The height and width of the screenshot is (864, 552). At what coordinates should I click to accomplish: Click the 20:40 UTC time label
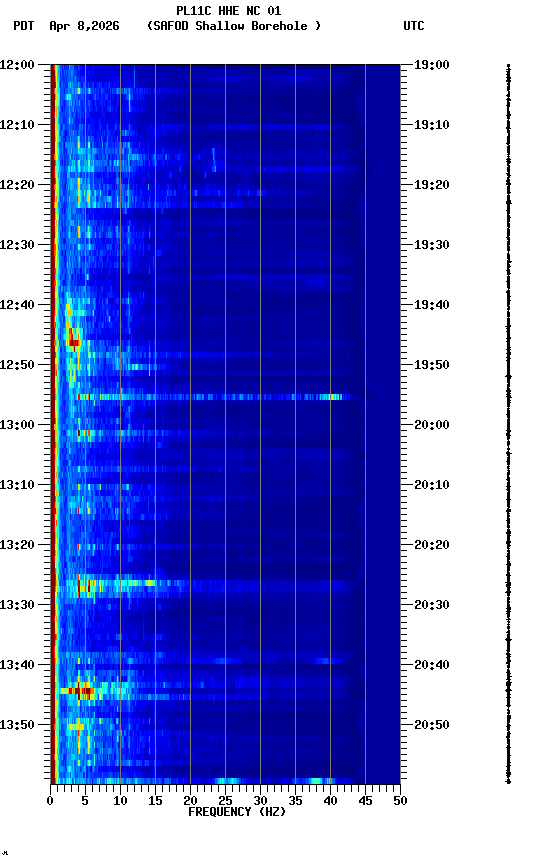[x=432, y=666]
